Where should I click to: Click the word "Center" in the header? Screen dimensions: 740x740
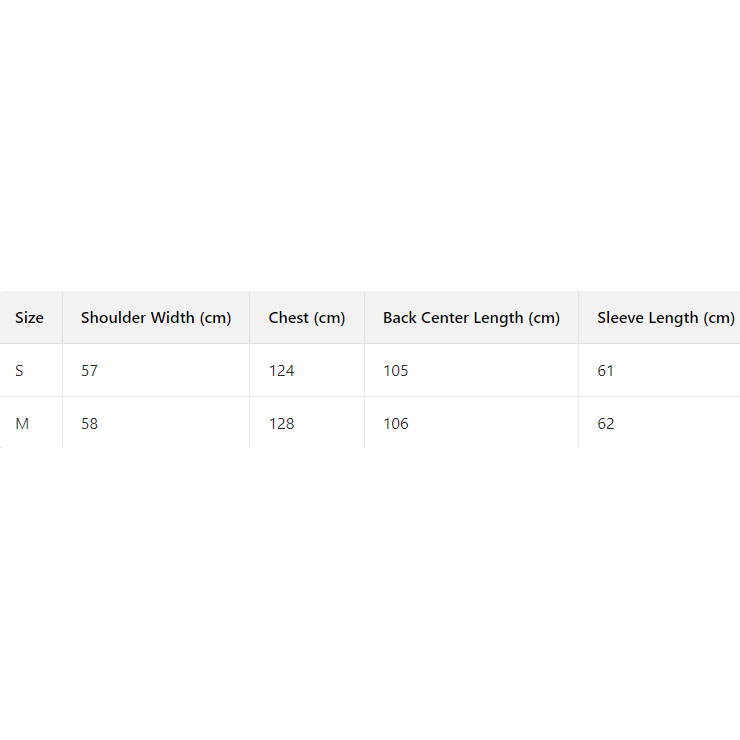tap(446, 318)
